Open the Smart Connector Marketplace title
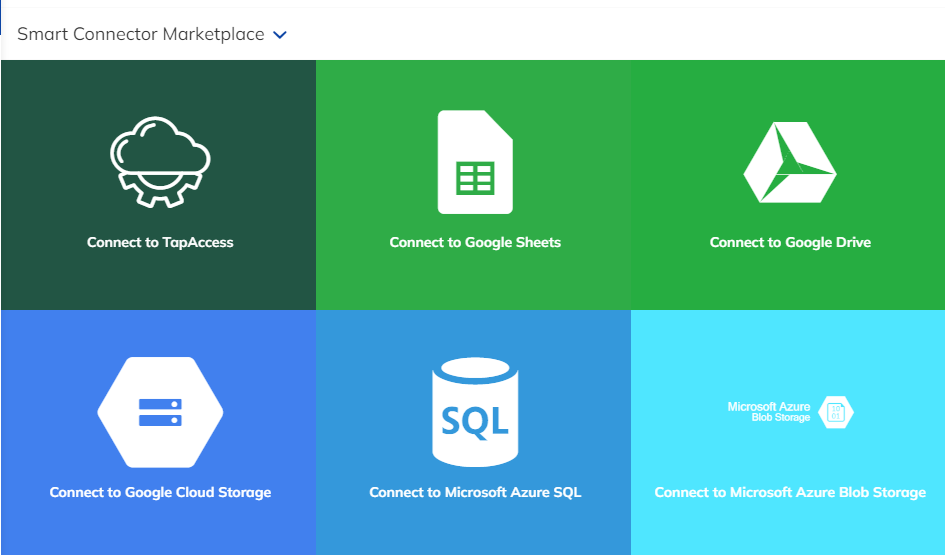 point(140,34)
